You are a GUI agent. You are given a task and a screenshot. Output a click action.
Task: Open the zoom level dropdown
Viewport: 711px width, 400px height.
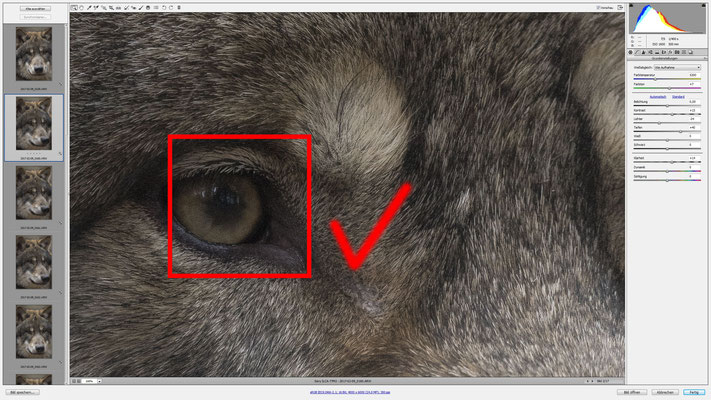click(x=99, y=381)
